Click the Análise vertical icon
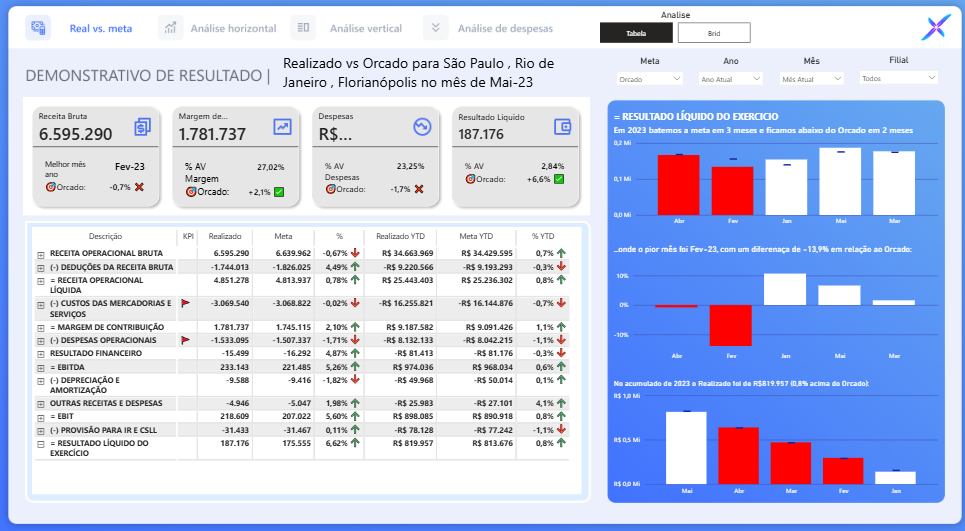 303,28
